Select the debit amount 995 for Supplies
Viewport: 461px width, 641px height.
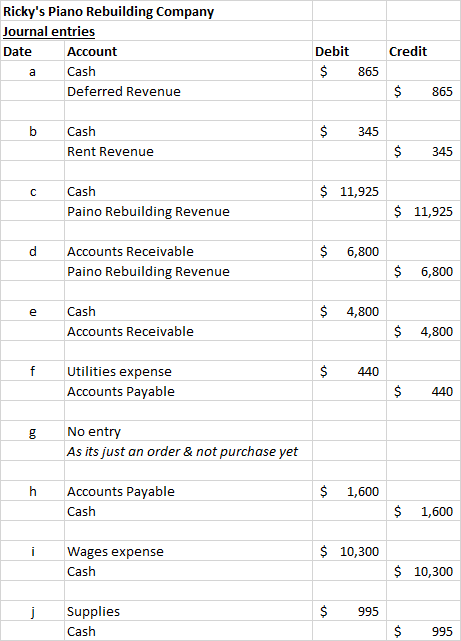(349, 612)
